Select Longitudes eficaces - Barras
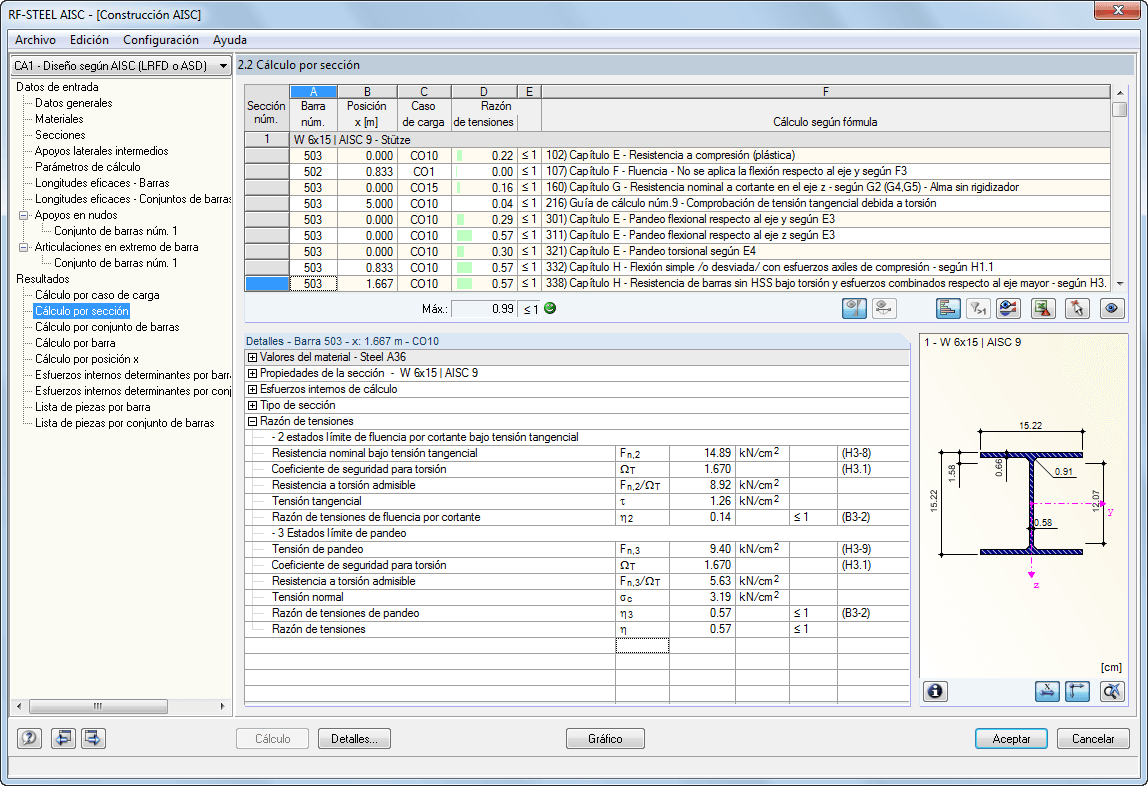 pos(102,184)
